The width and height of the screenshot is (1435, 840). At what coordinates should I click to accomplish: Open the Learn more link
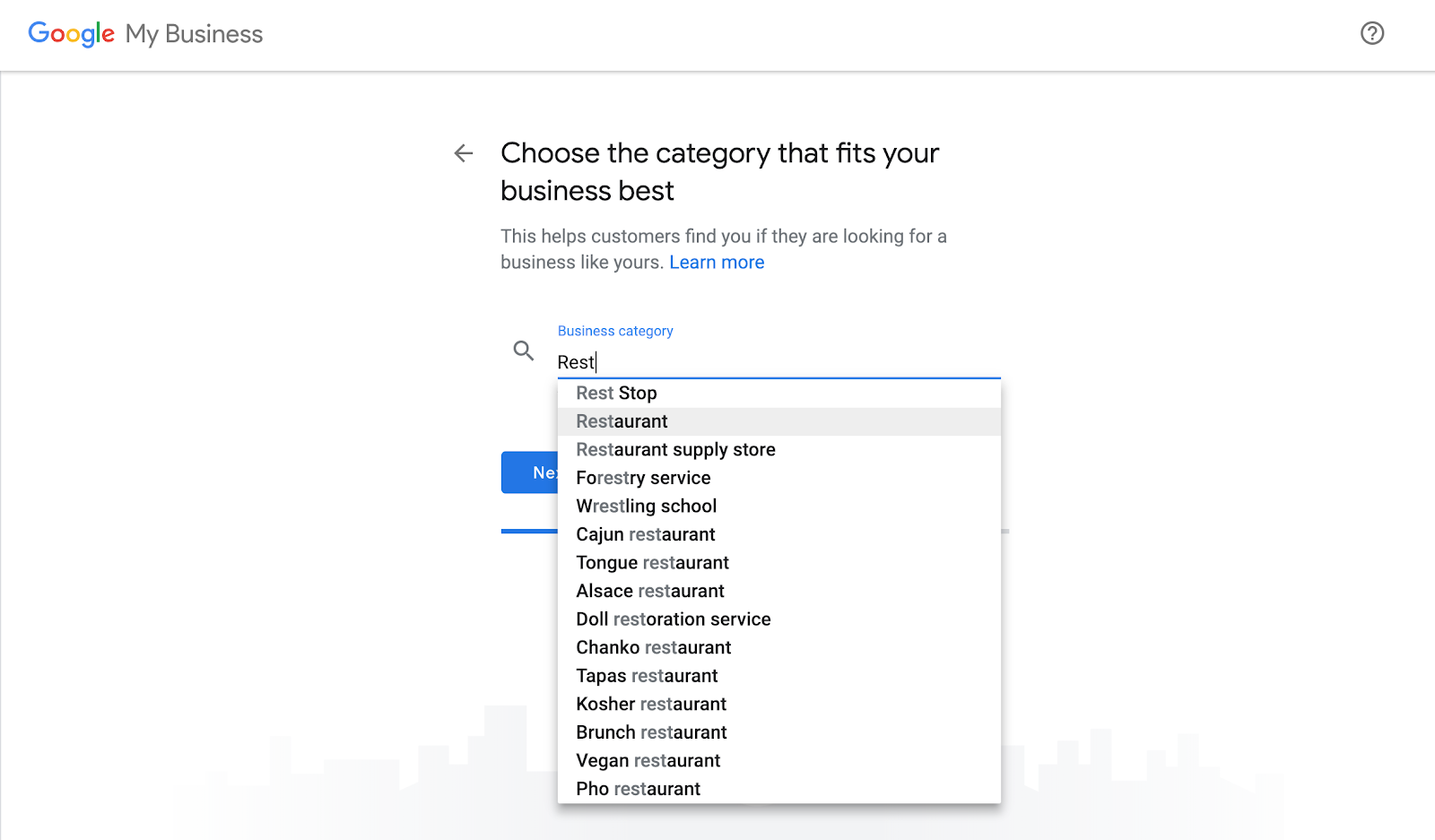tap(717, 263)
